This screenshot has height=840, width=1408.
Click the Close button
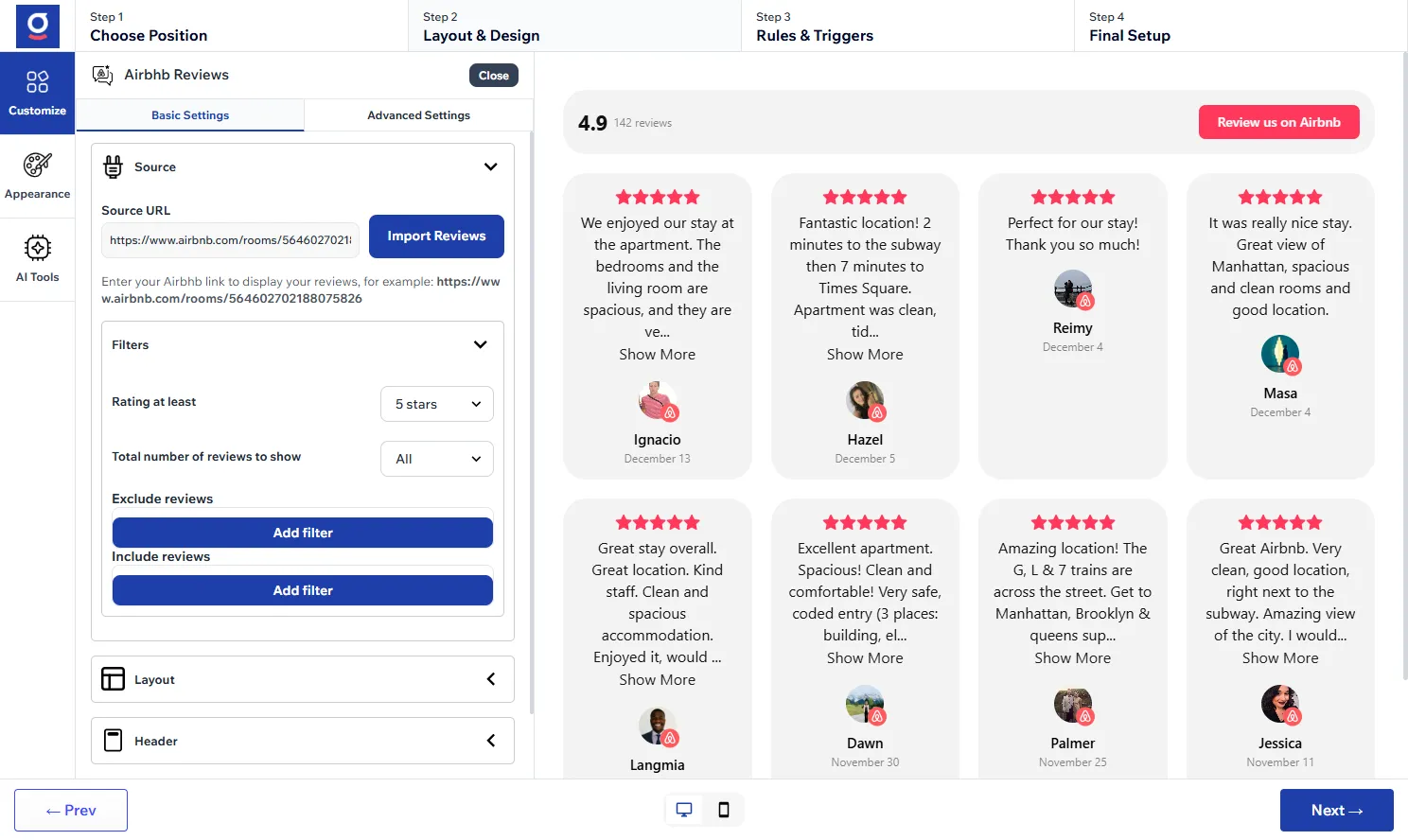pos(494,76)
